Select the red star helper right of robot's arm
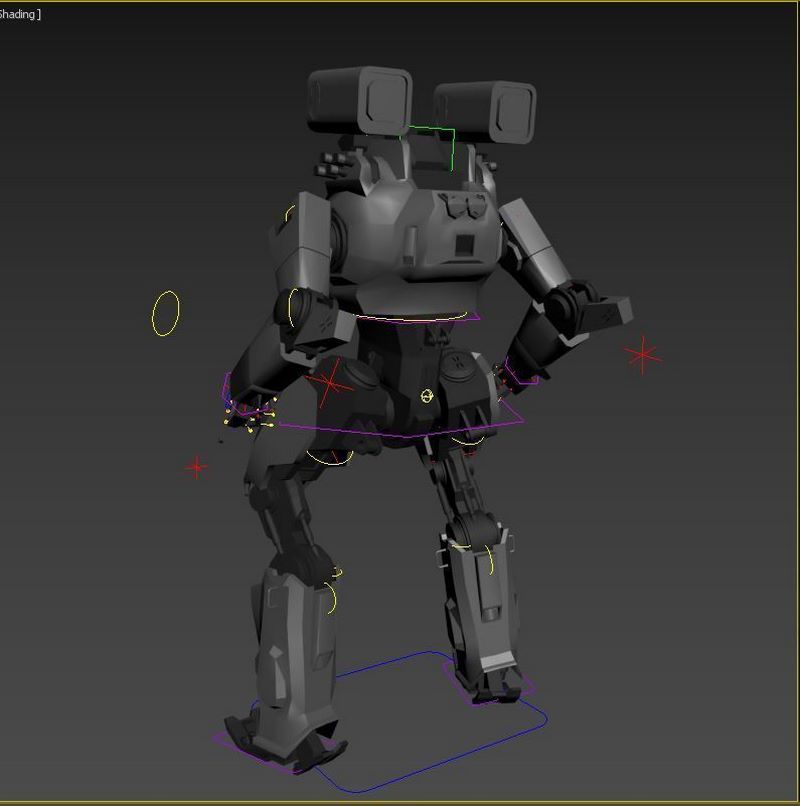 pos(643,355)
